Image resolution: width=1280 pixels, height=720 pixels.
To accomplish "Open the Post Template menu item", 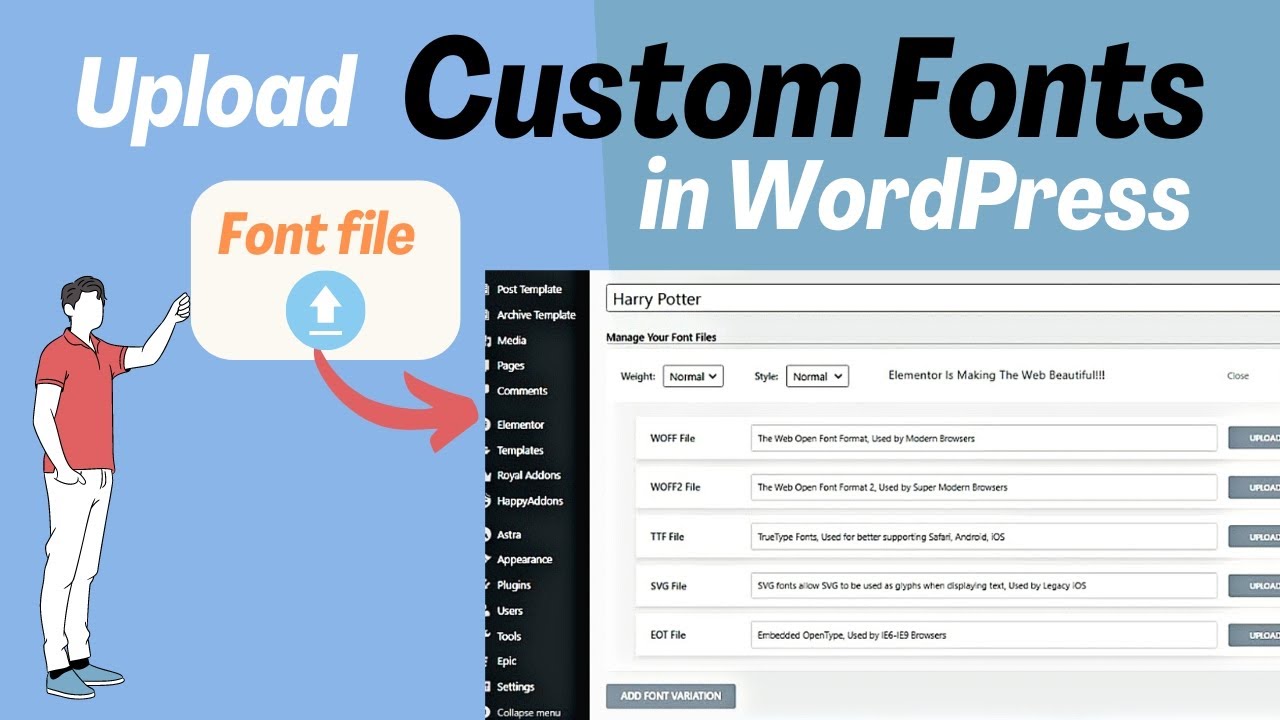I will 529,290.
